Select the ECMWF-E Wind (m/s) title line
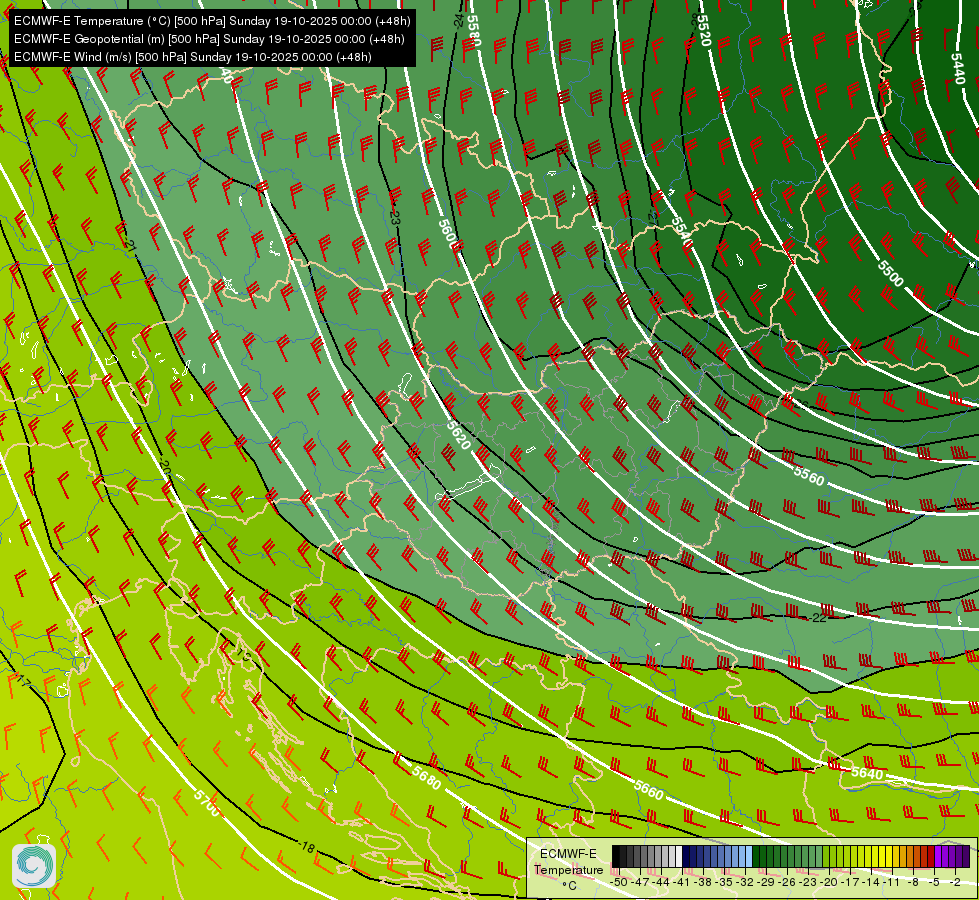 click(x=193, y=57)
